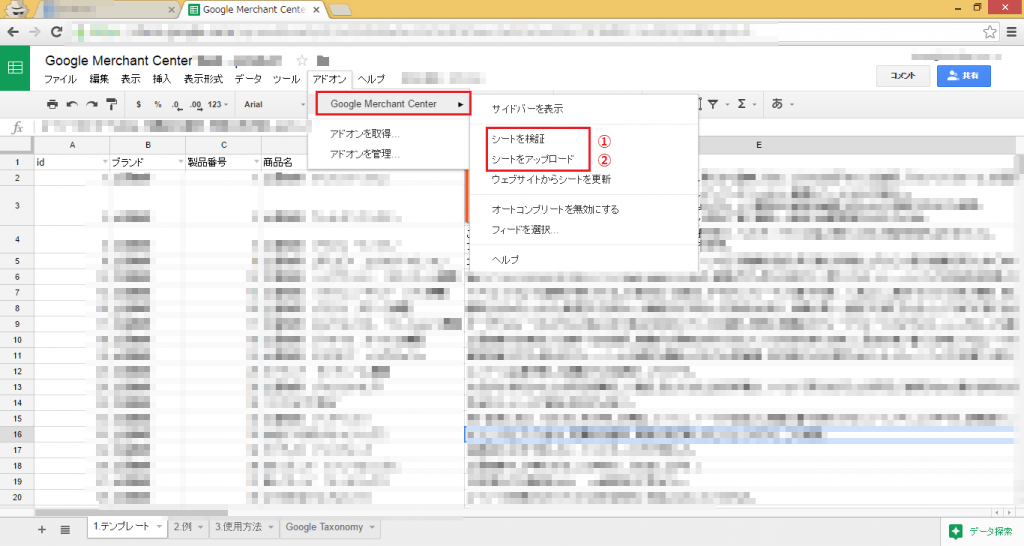Open 表示形式 menu

tap(203, 79)
